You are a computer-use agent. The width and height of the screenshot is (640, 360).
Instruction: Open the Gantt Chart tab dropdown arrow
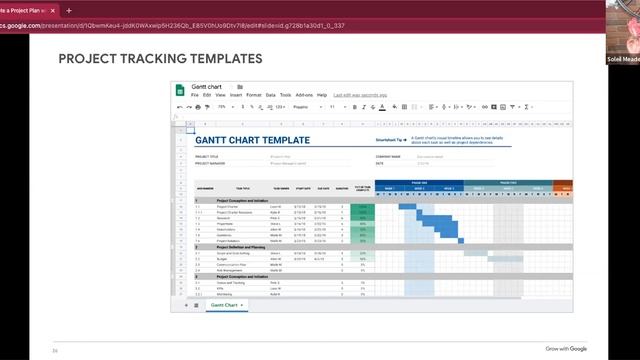242,305
